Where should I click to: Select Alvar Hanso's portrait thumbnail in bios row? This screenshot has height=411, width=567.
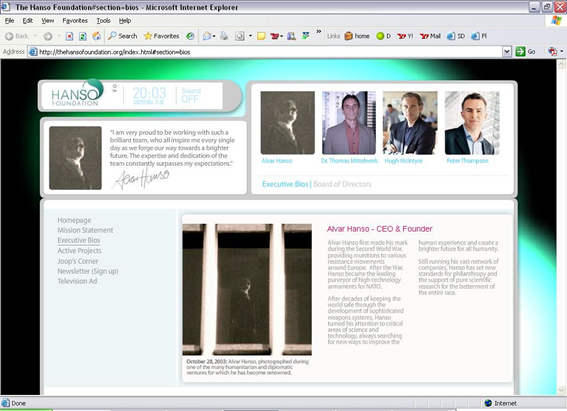point(287,123)
